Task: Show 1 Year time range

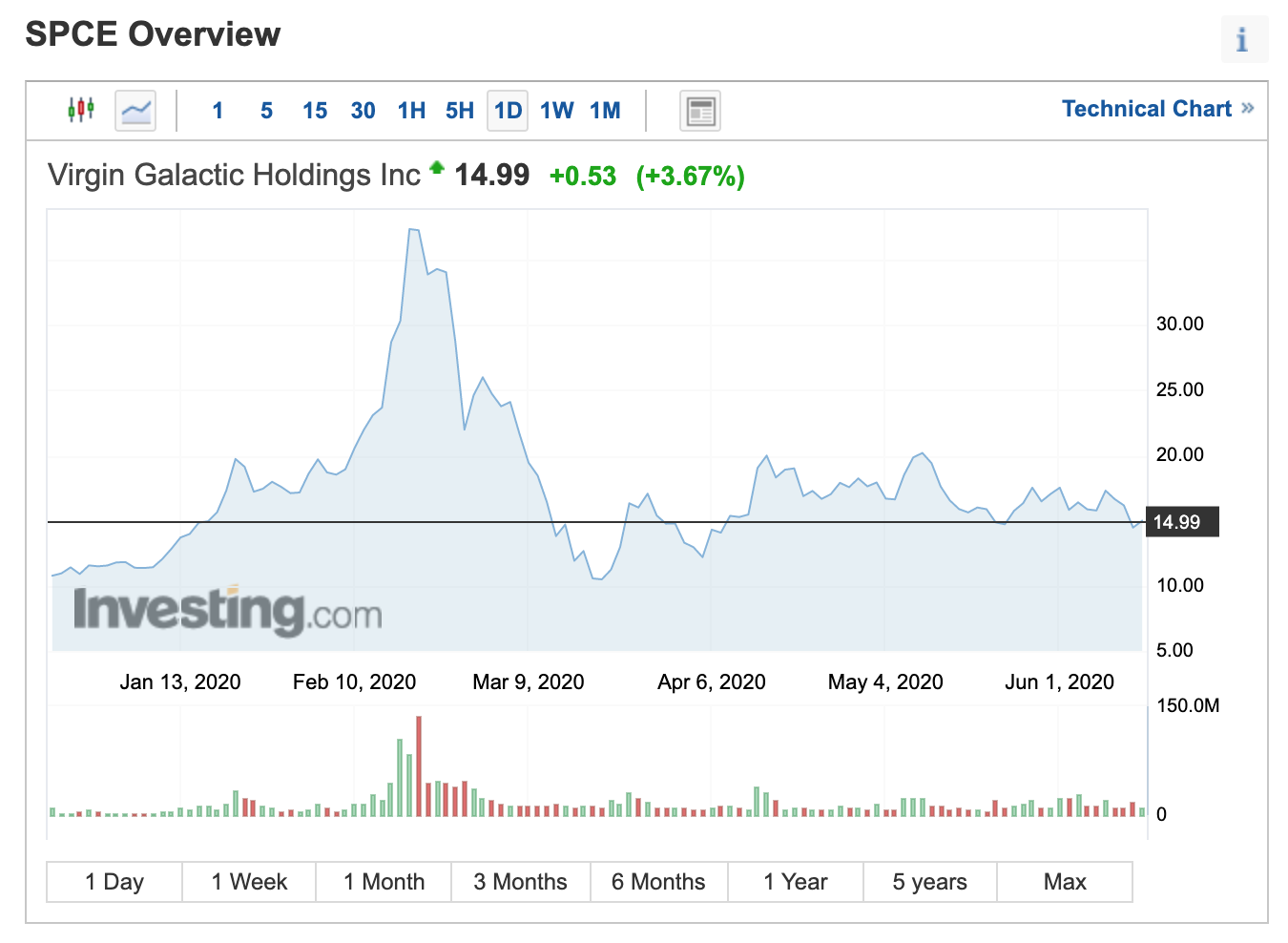Action: click(795, 882)
